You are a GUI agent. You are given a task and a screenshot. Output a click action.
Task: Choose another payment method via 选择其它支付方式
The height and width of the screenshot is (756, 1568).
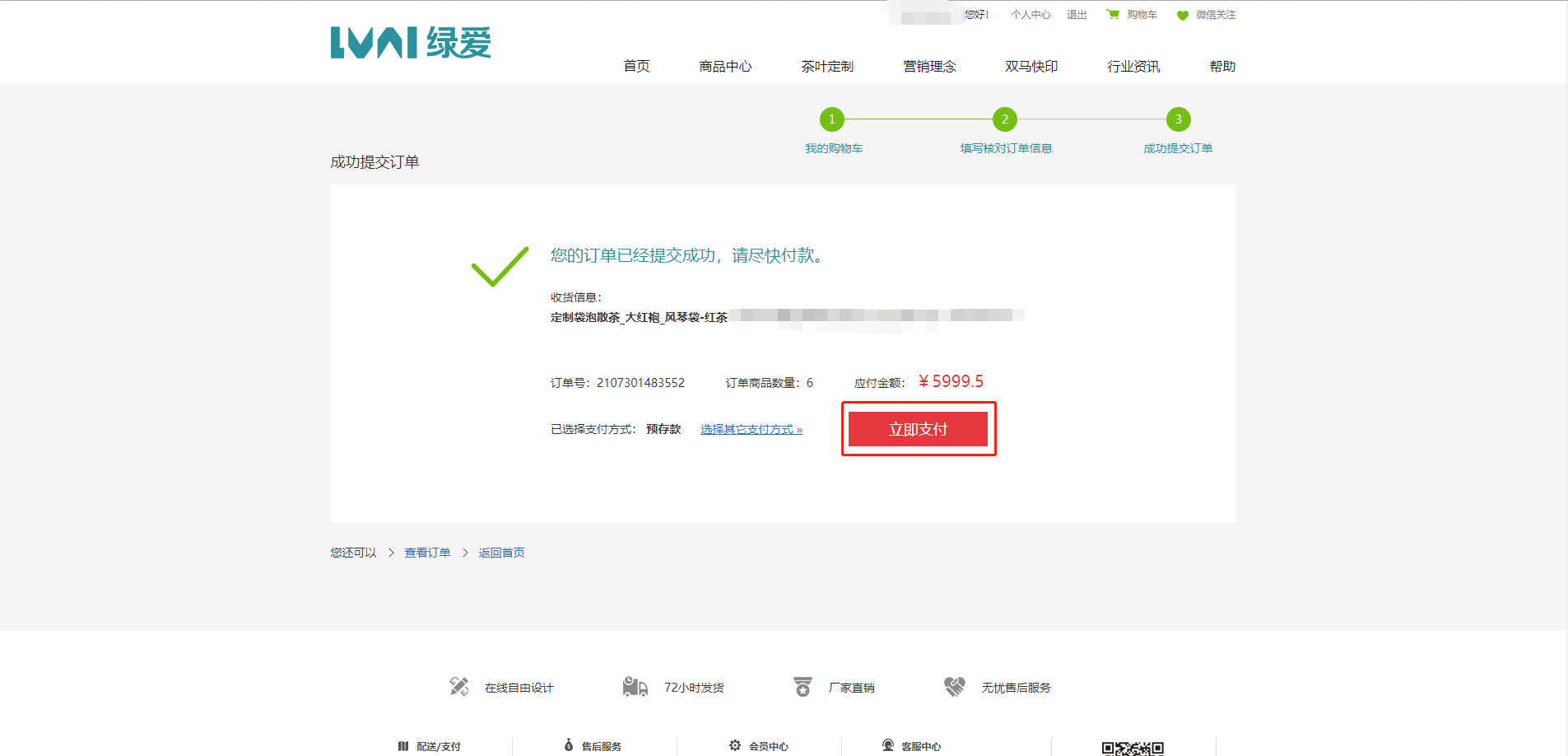(x=751, y=429)
